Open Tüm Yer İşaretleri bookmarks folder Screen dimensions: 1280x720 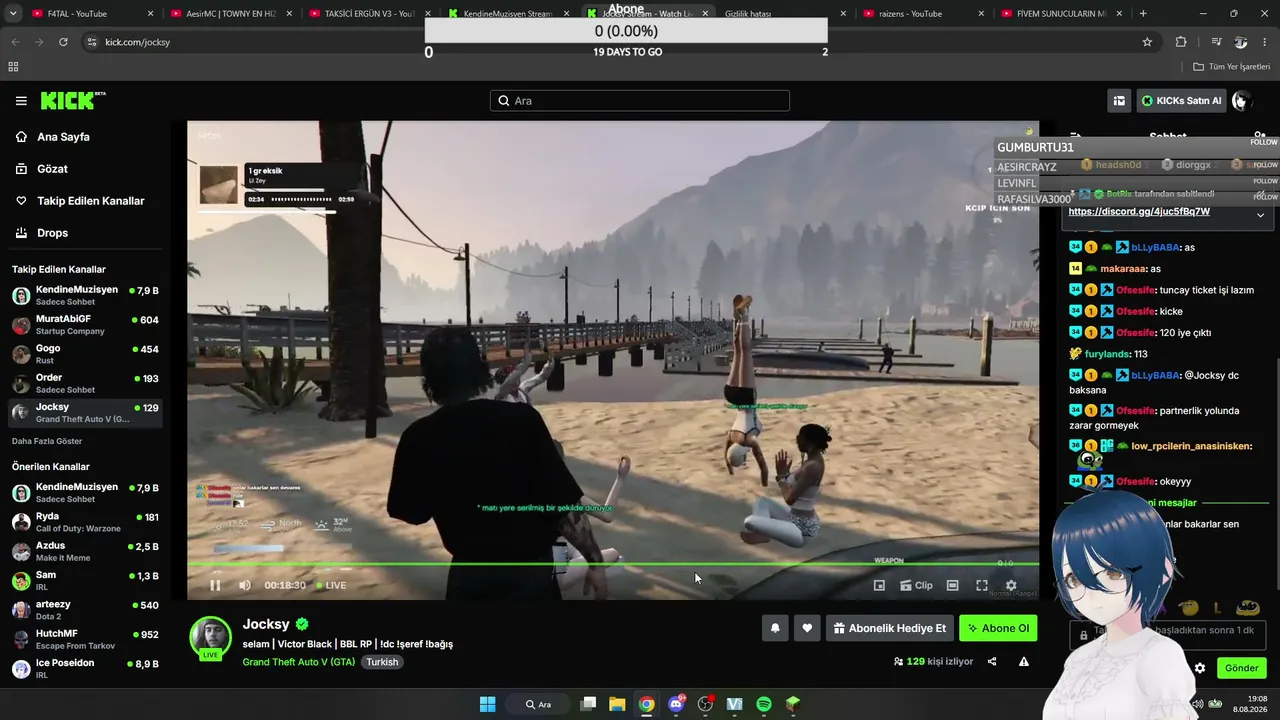pyautogui.click(x=1232, y=67)
